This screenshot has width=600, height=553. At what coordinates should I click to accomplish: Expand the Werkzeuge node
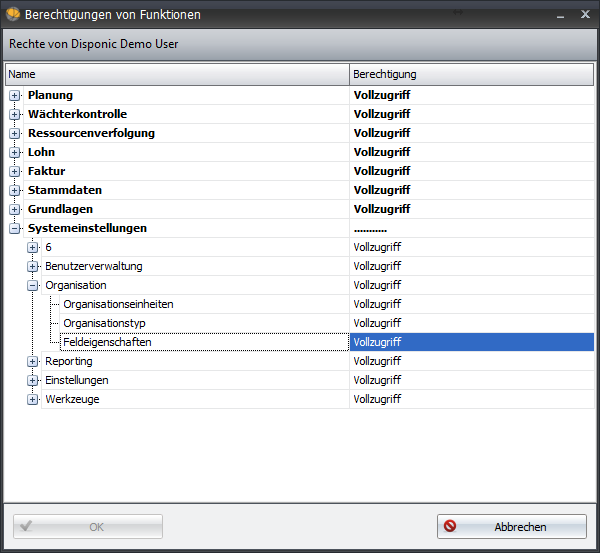33,399
